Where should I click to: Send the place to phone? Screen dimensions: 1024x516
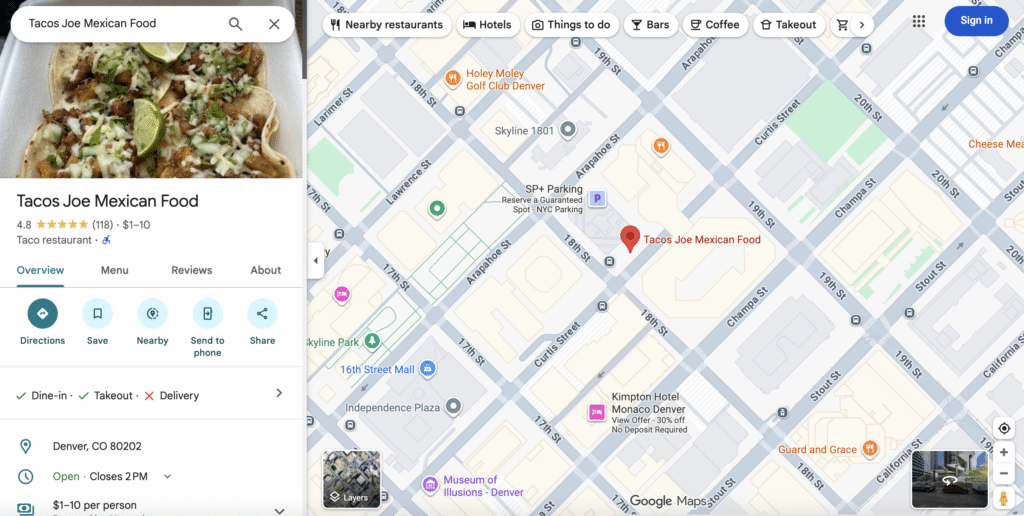tap(207, 314)
